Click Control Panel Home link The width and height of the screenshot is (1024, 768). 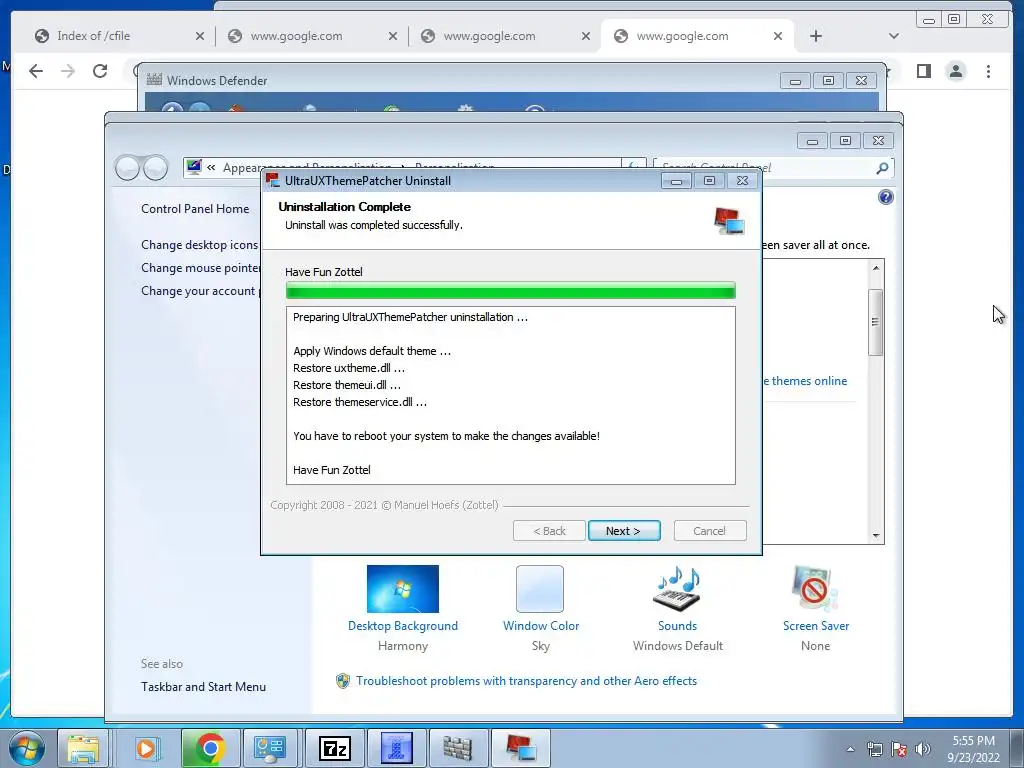tap(195, 209)
